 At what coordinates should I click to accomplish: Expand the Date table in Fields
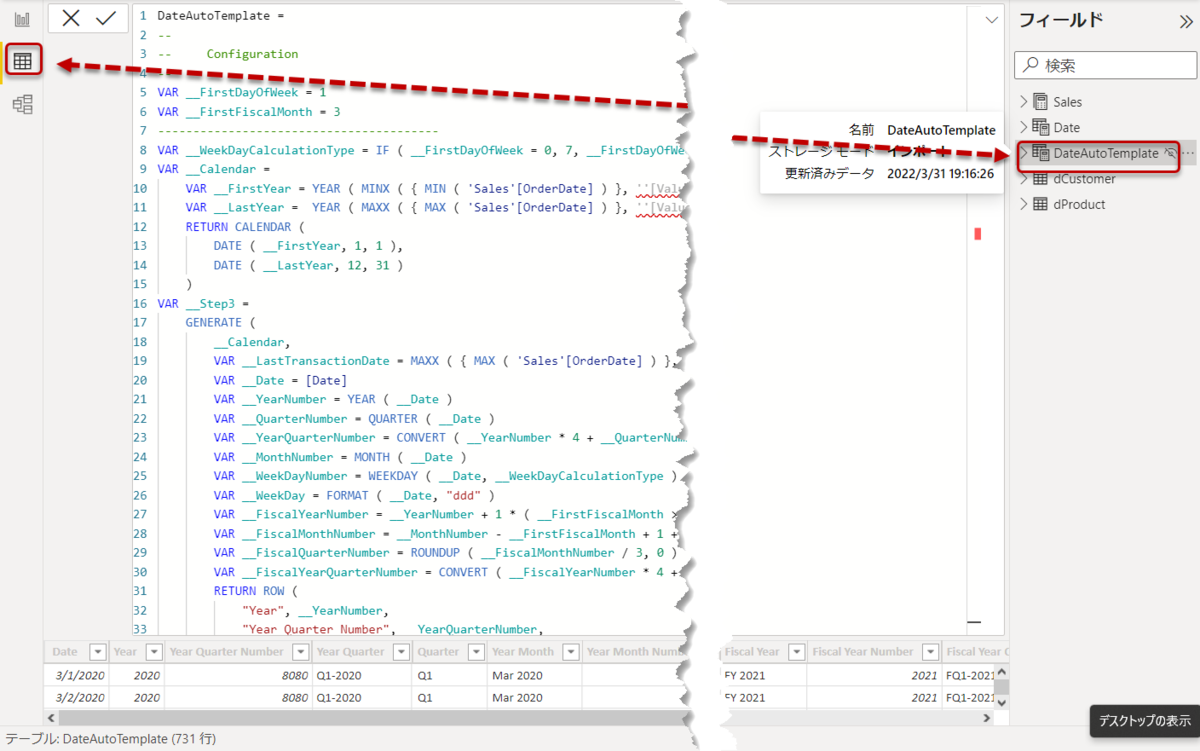coord(1024,127)
